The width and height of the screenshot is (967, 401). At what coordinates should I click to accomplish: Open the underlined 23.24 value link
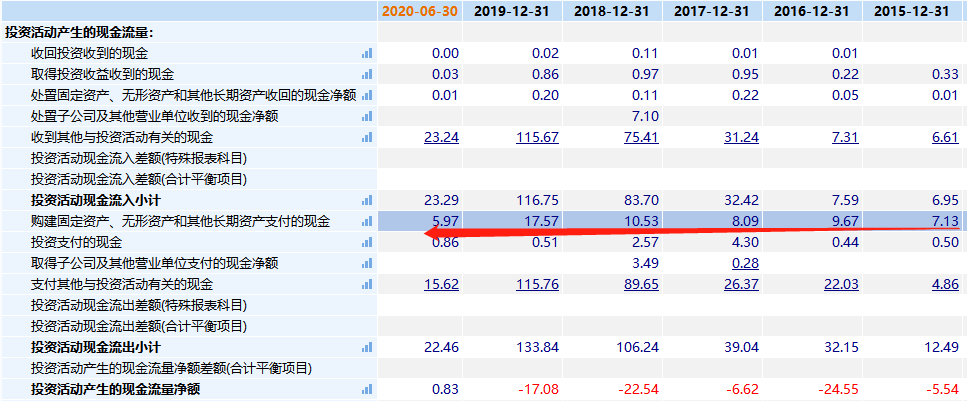[441, 137]
